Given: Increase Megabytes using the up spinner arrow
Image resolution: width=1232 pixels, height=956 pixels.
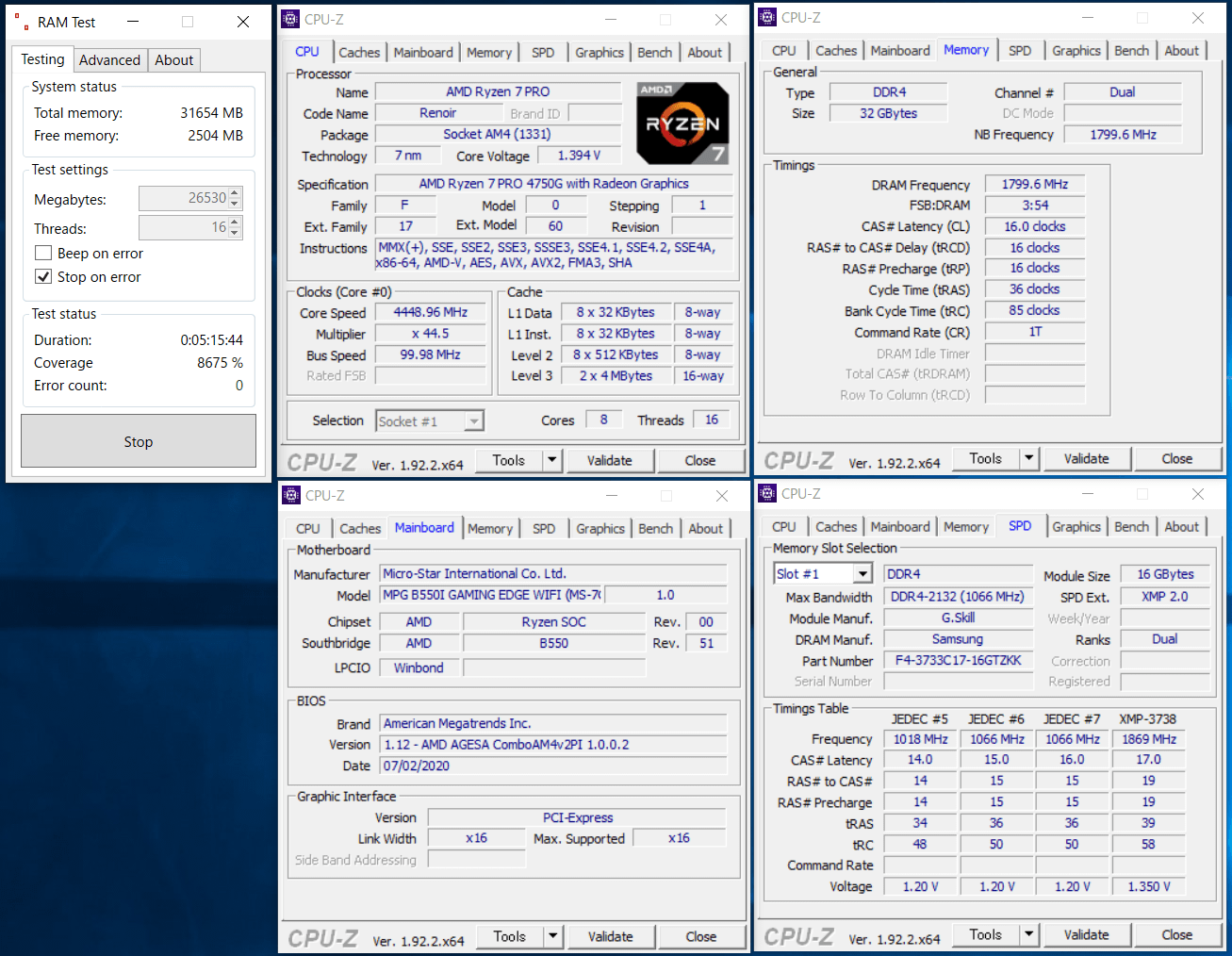Looking at the screenshot, I should [x=236, y=192].
